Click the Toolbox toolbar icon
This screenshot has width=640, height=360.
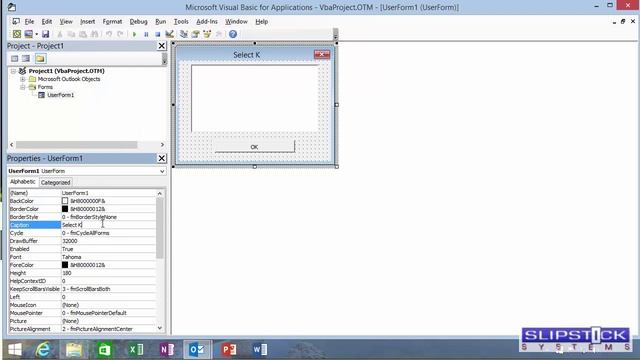point(219,34)
